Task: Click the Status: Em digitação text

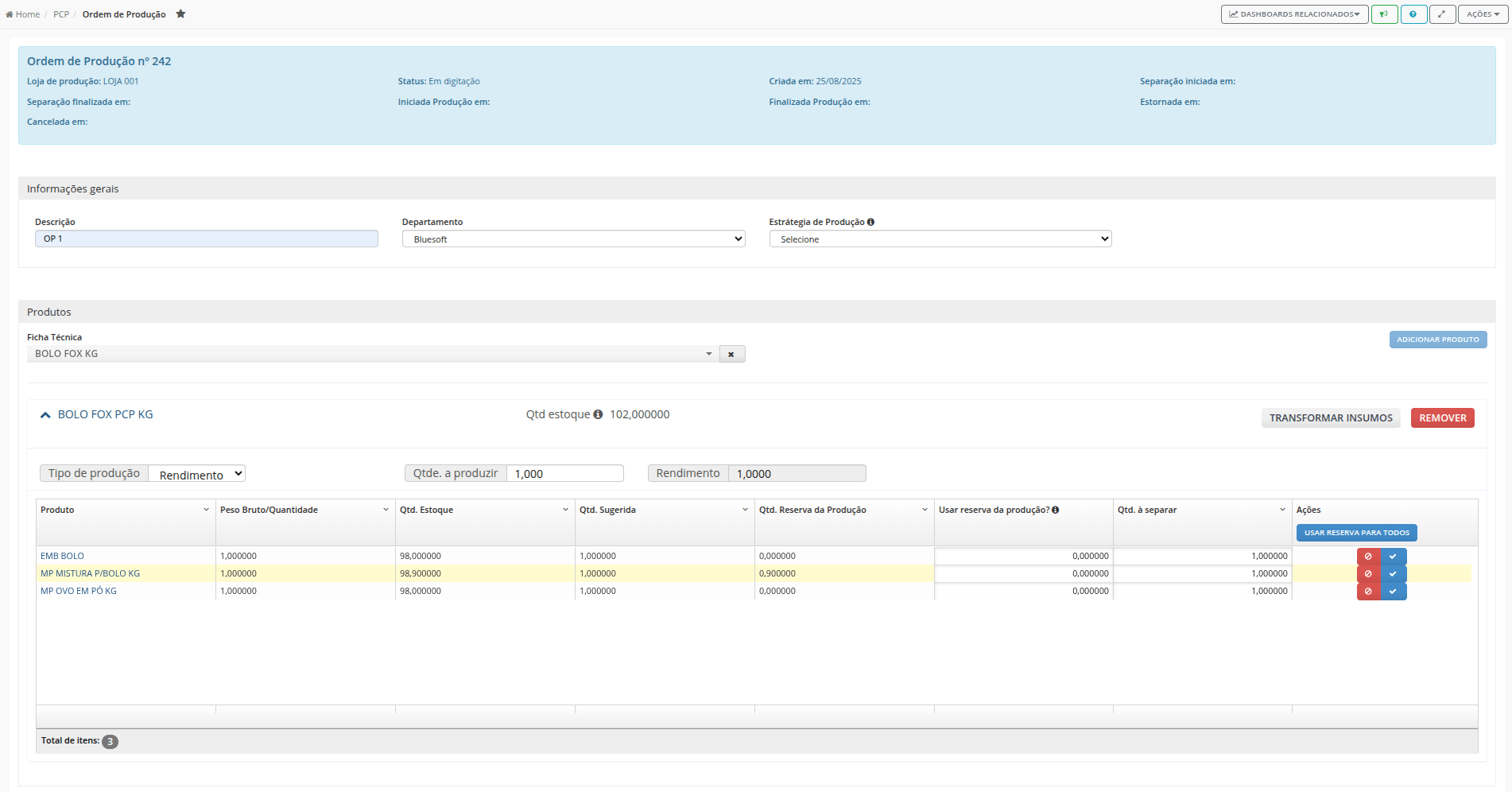Action: coord(439,82)
